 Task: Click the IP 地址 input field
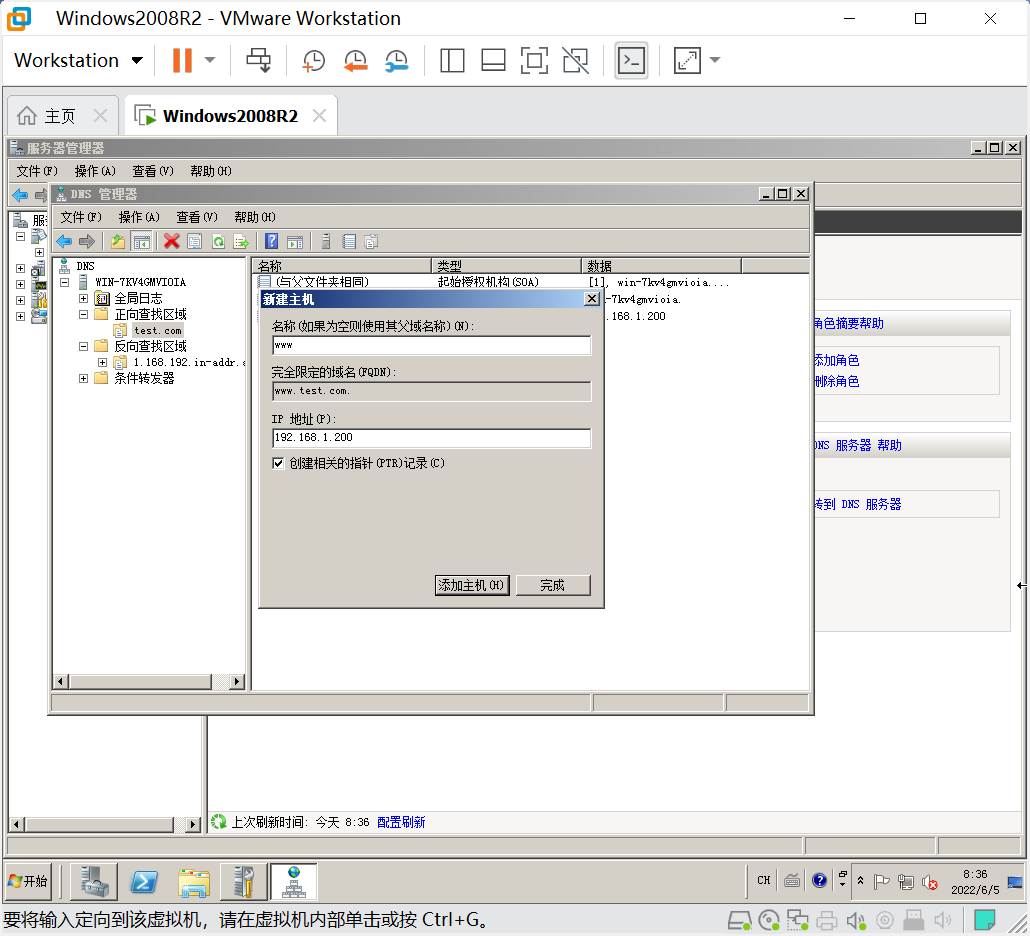[432, 437]
